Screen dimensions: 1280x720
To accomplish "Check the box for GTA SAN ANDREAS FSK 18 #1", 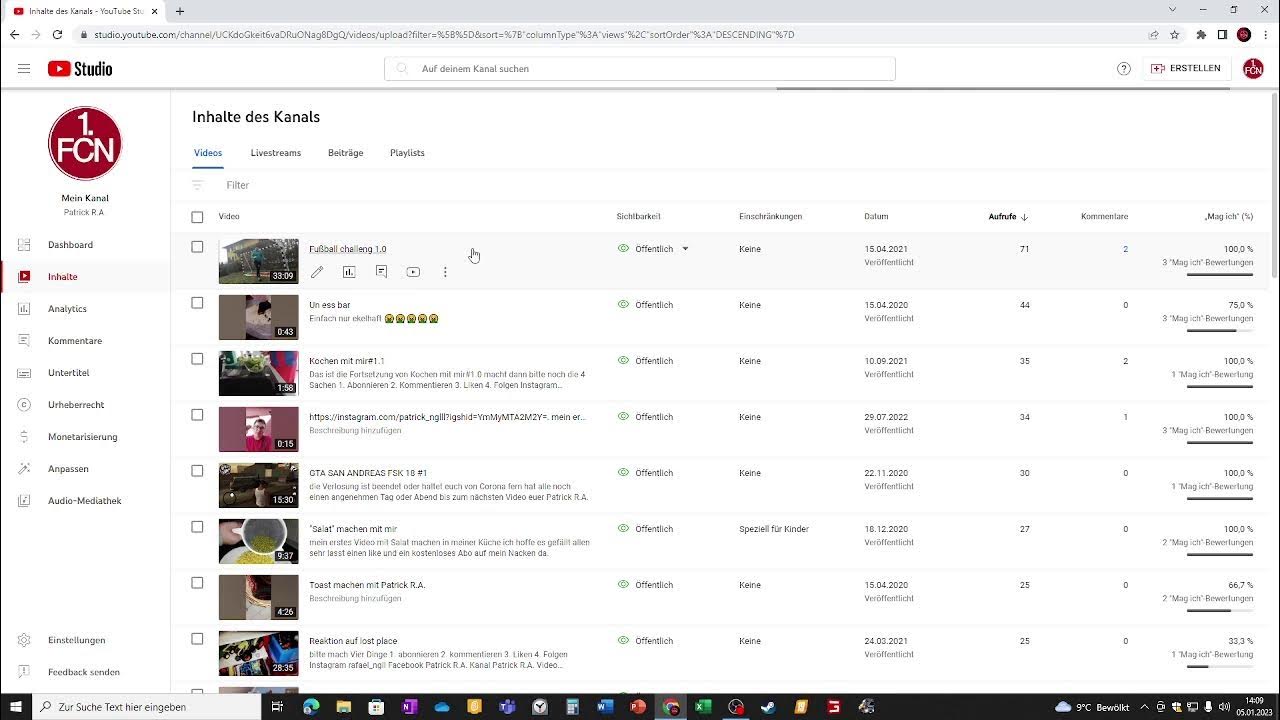I will [197, 471].
